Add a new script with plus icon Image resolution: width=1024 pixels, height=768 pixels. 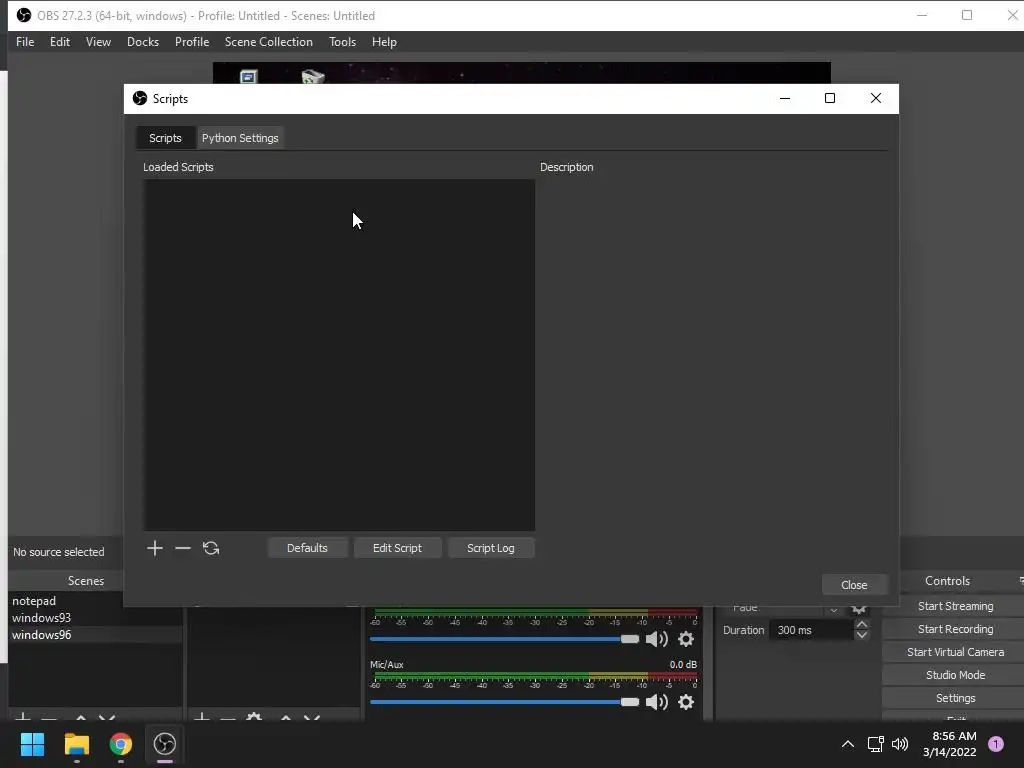click(155, 548)
